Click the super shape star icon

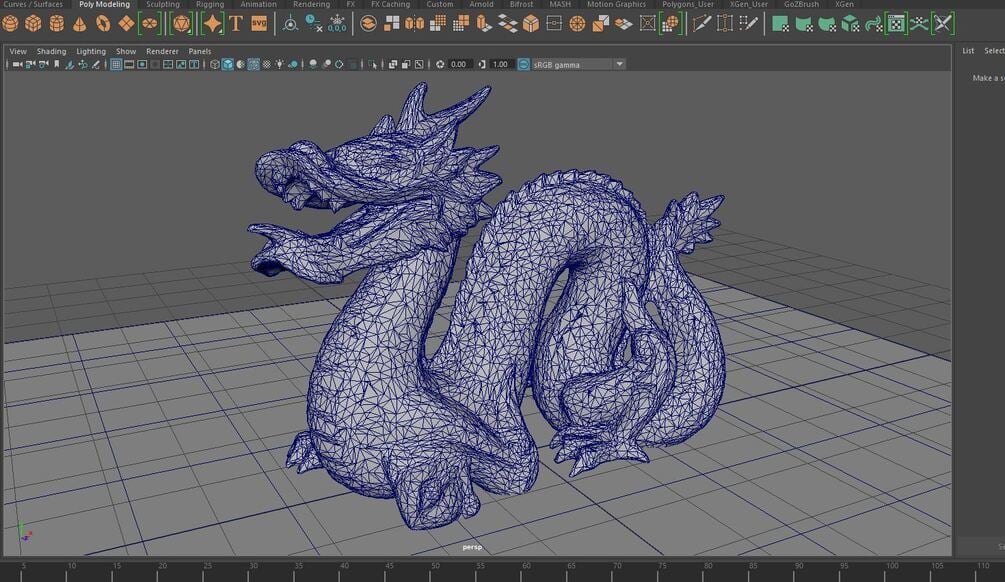pos(212,24)
